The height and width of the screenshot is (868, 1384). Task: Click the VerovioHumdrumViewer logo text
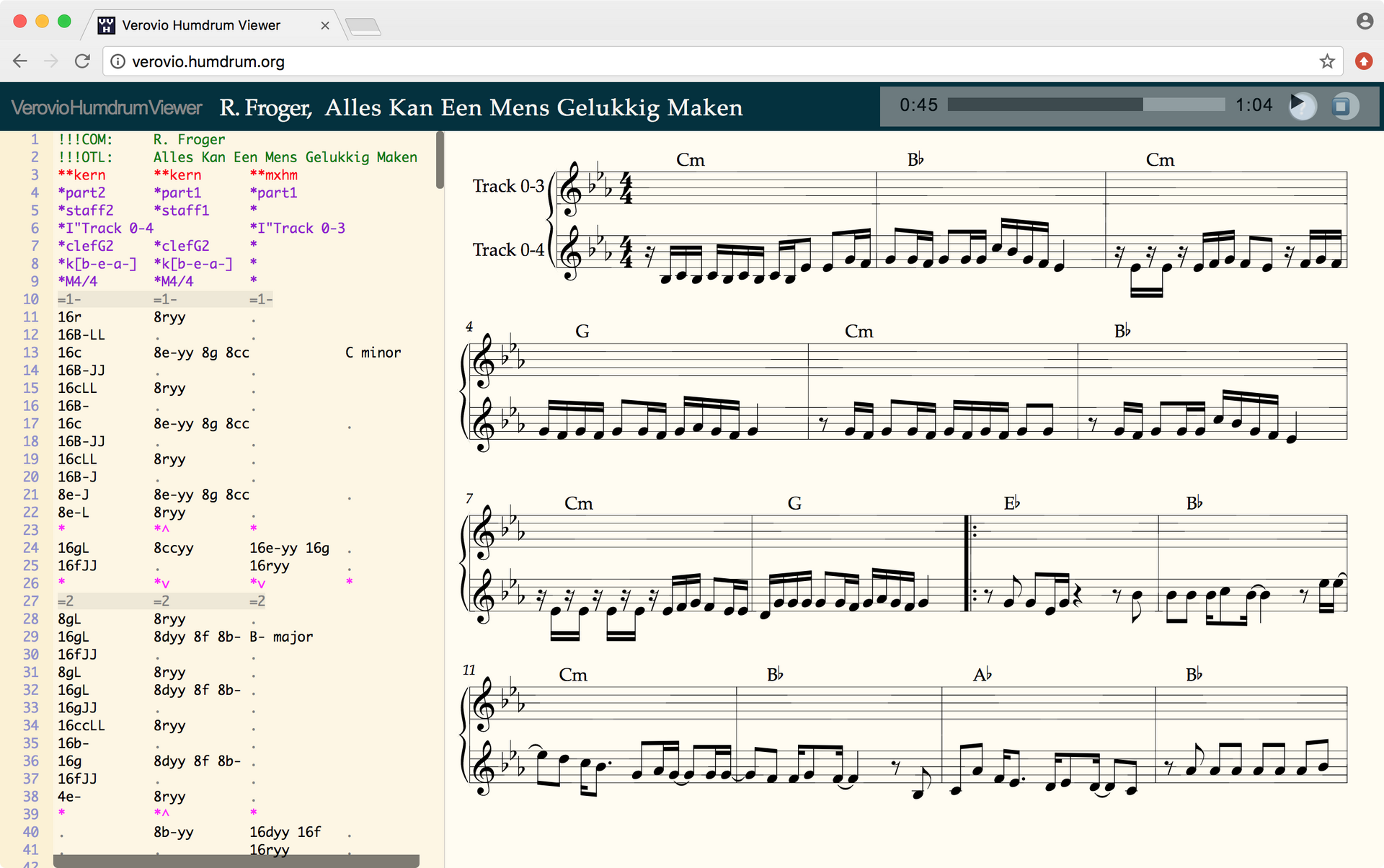[x=107, y=108]
